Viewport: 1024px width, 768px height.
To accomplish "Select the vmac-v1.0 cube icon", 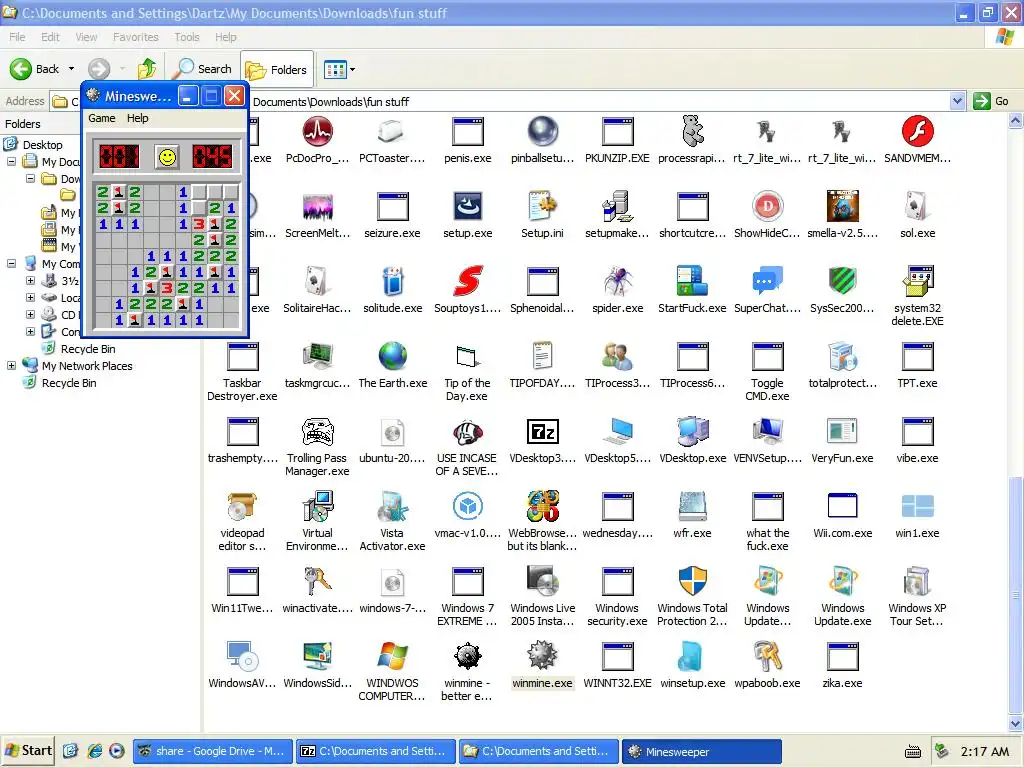I will [x=468, y=507].
